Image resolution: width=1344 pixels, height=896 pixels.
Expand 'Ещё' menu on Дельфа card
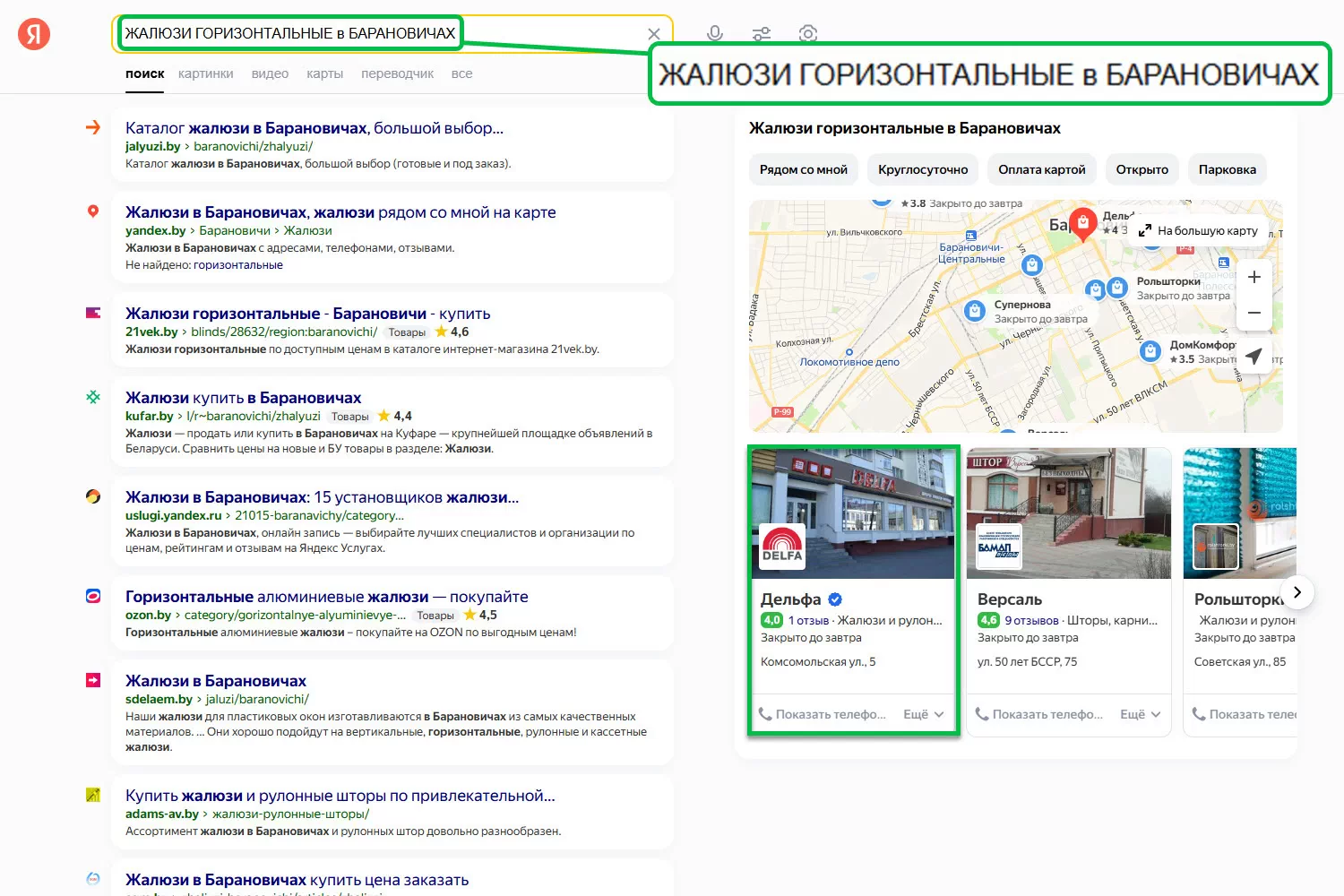tap(924, 714)
